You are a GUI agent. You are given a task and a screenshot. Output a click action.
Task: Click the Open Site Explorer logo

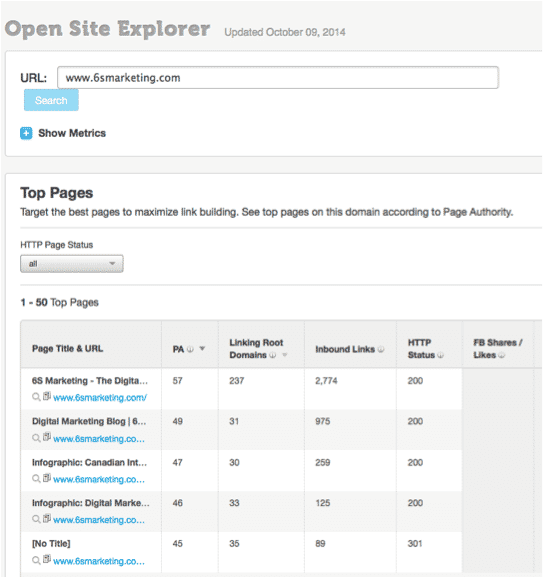coord(107,29)
